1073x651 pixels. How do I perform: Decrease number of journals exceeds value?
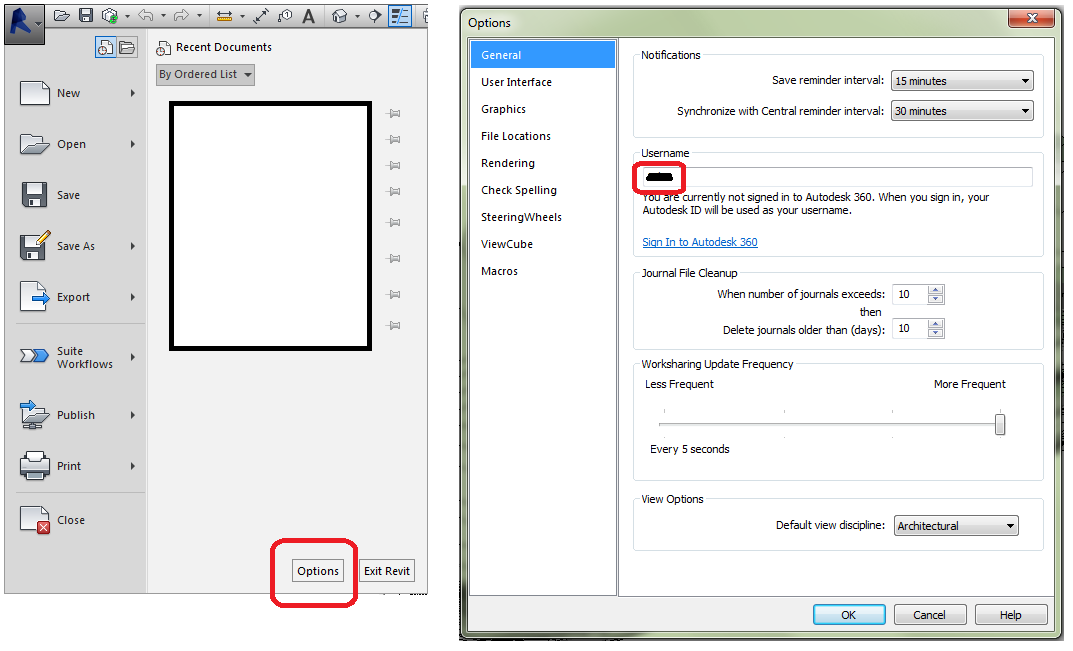tap(935, 299)
